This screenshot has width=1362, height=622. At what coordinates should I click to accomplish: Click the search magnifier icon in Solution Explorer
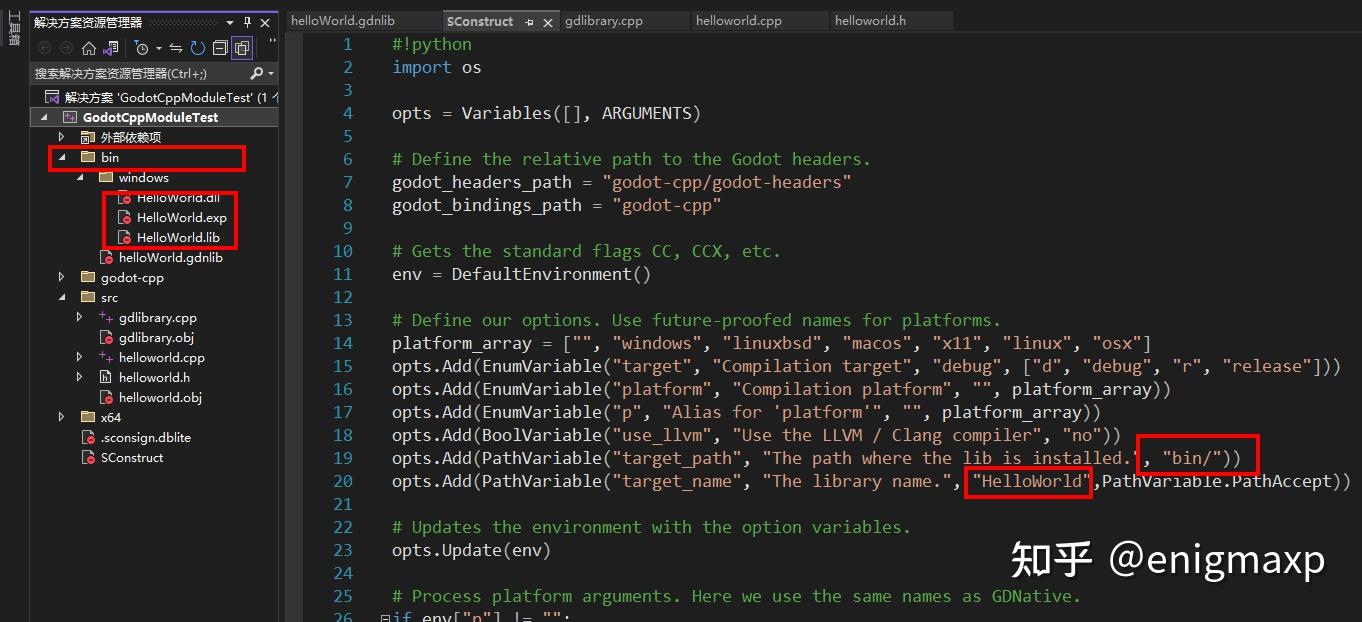tap(256, 72)
